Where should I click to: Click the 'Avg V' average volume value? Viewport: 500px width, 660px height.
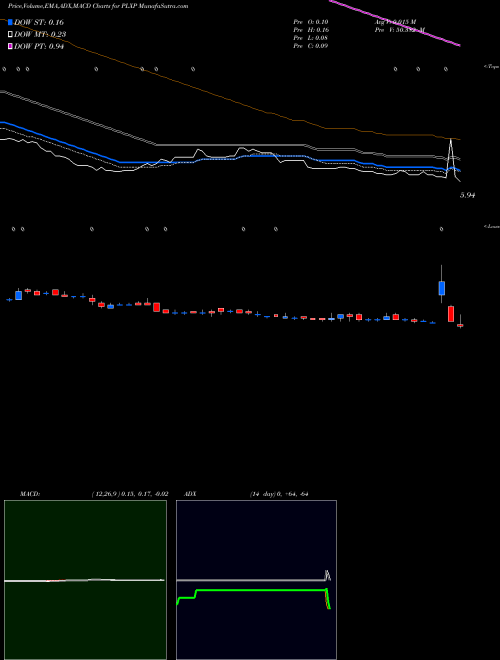pyautogui.click(x=394, y=22)
